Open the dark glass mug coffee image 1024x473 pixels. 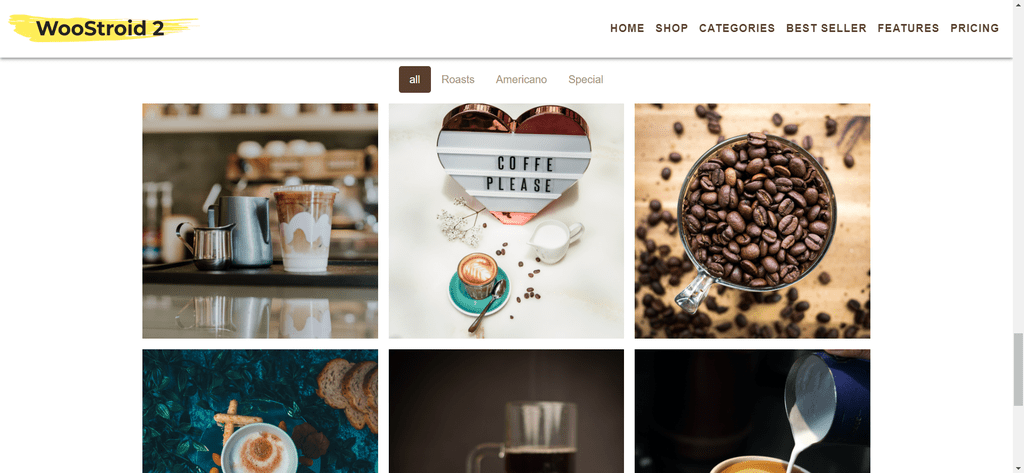click(506, 411)
